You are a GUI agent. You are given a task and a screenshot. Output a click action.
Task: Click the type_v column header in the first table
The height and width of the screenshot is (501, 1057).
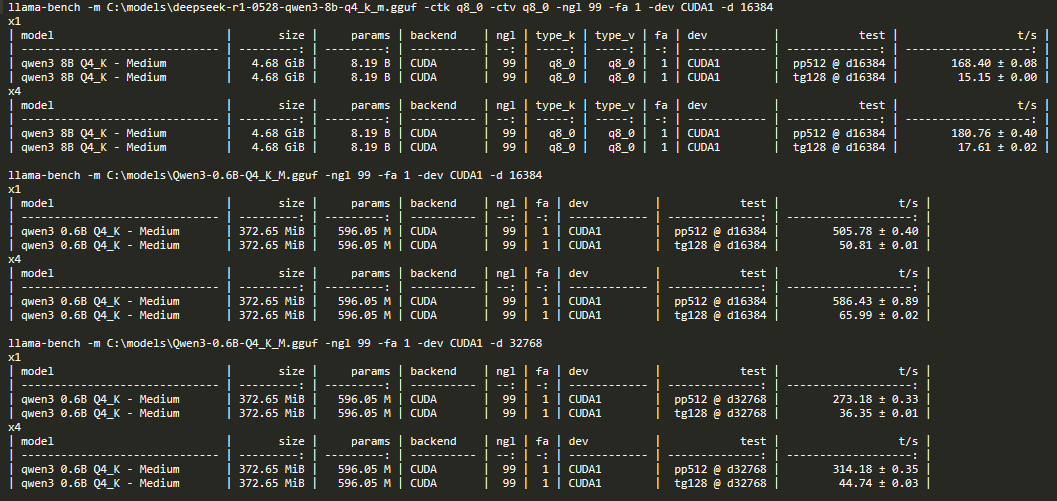pyautogui.click(x=613, y=35)
